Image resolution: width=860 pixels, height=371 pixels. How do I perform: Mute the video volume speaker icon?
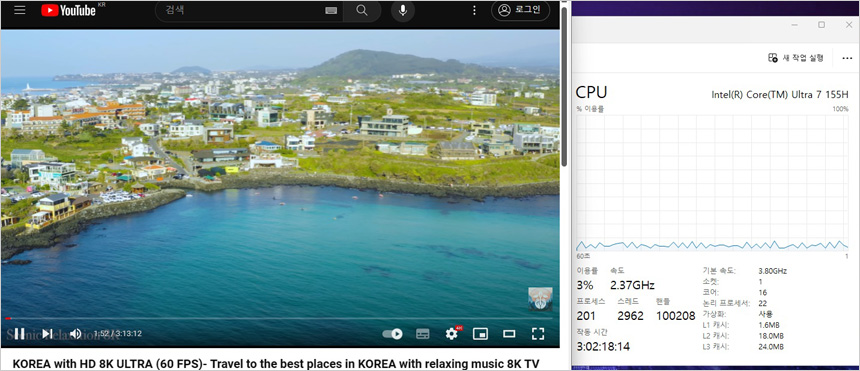(x=76, y=334)
